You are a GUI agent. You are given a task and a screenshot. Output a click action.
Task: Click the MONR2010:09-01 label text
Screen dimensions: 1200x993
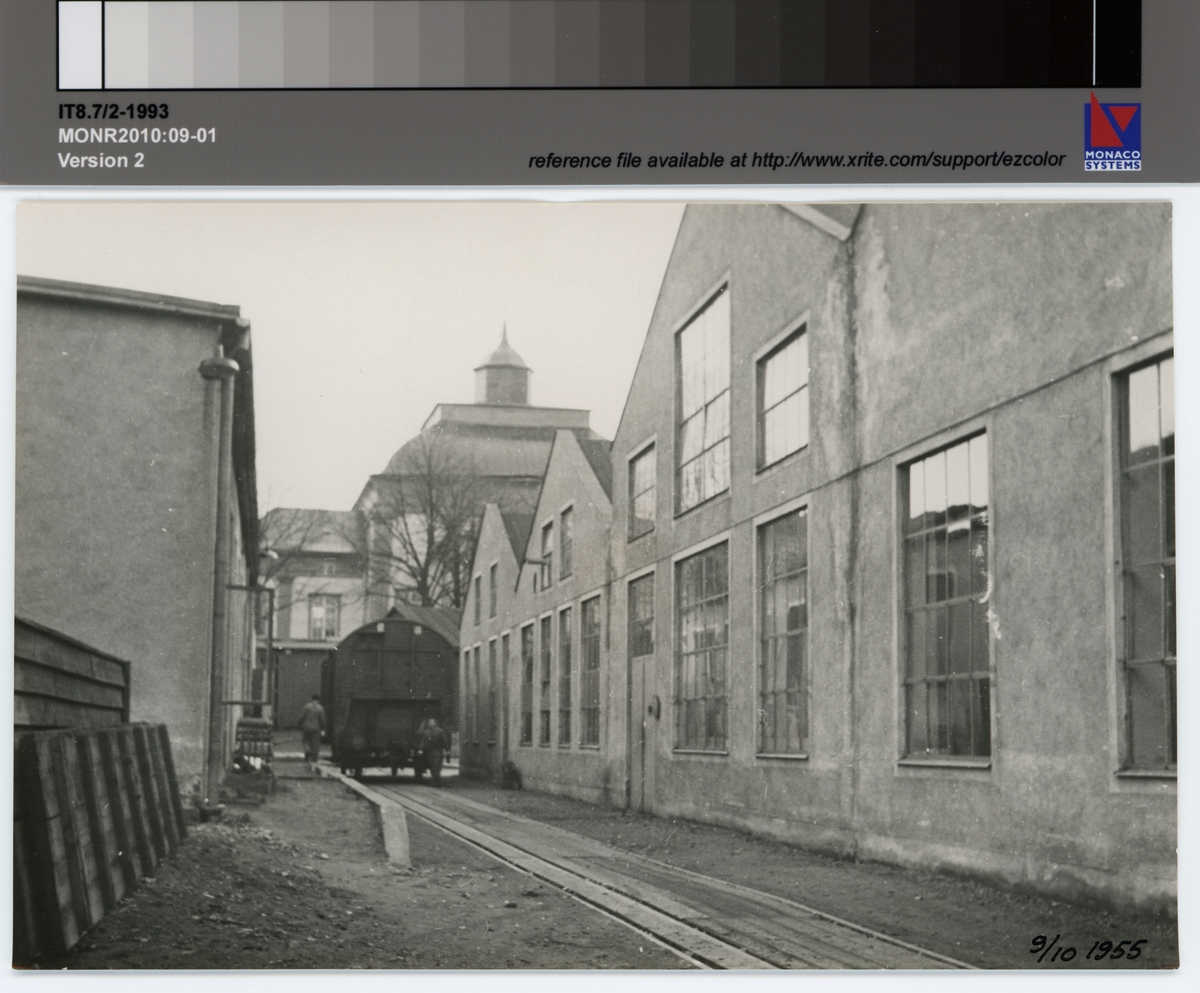[136, 136]
